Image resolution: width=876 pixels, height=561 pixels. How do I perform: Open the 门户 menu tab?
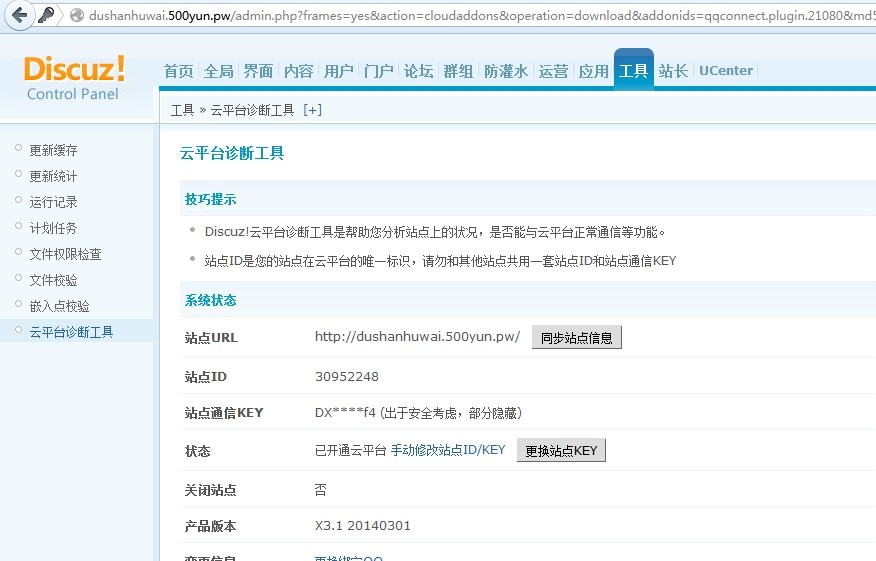click(379, 71)
